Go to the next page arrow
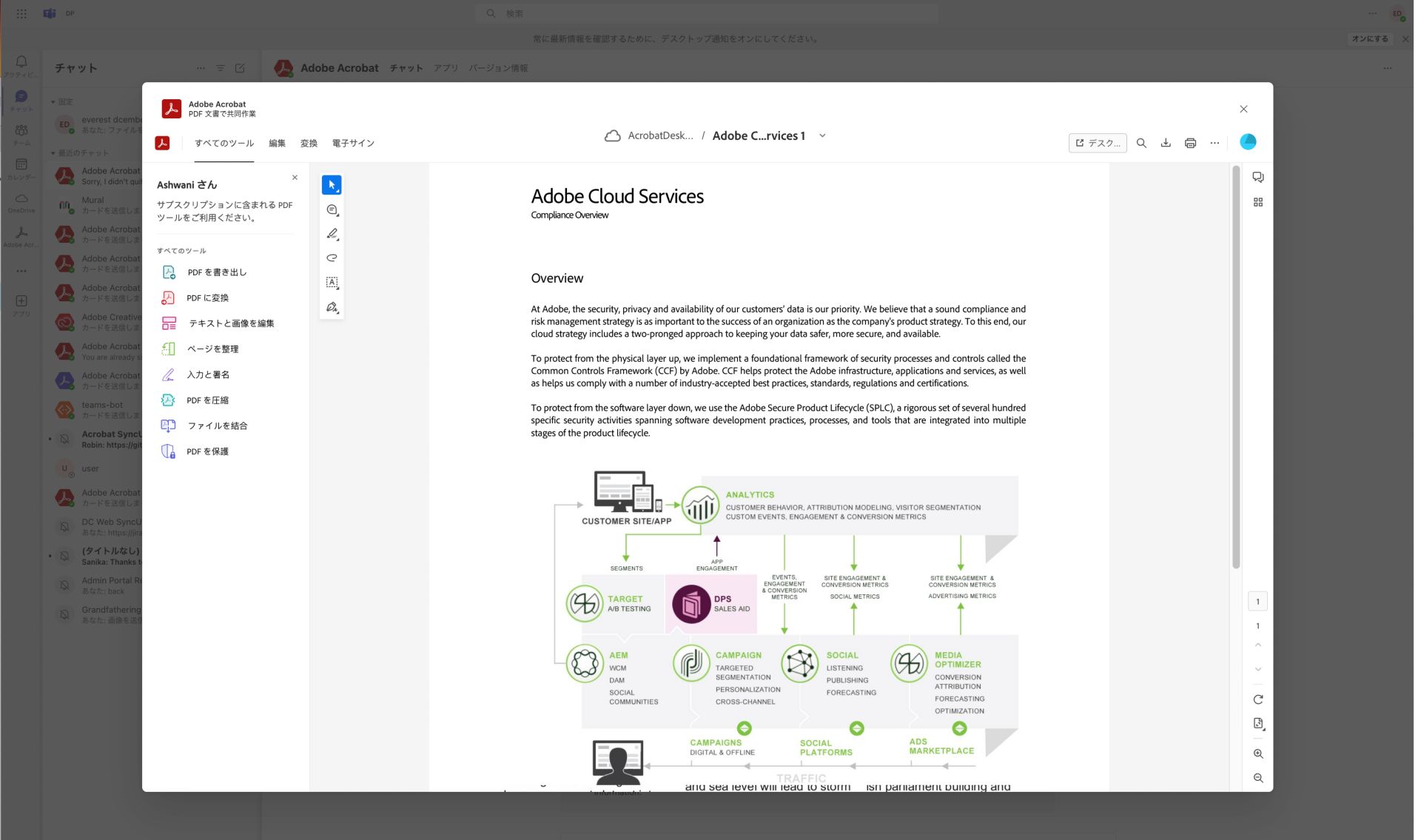The image size is (1421, 840). click(x=1258, y=669)
